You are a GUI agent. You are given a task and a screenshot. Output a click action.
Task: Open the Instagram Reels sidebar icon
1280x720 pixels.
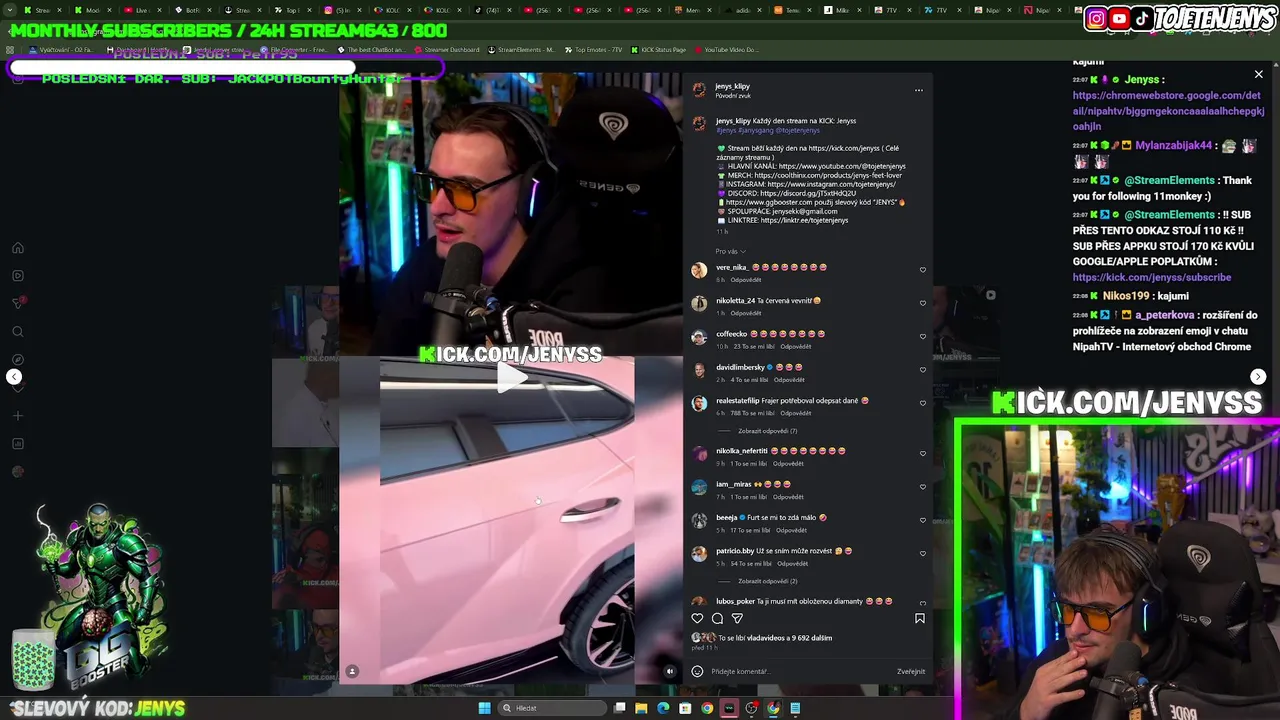[18, 276]
